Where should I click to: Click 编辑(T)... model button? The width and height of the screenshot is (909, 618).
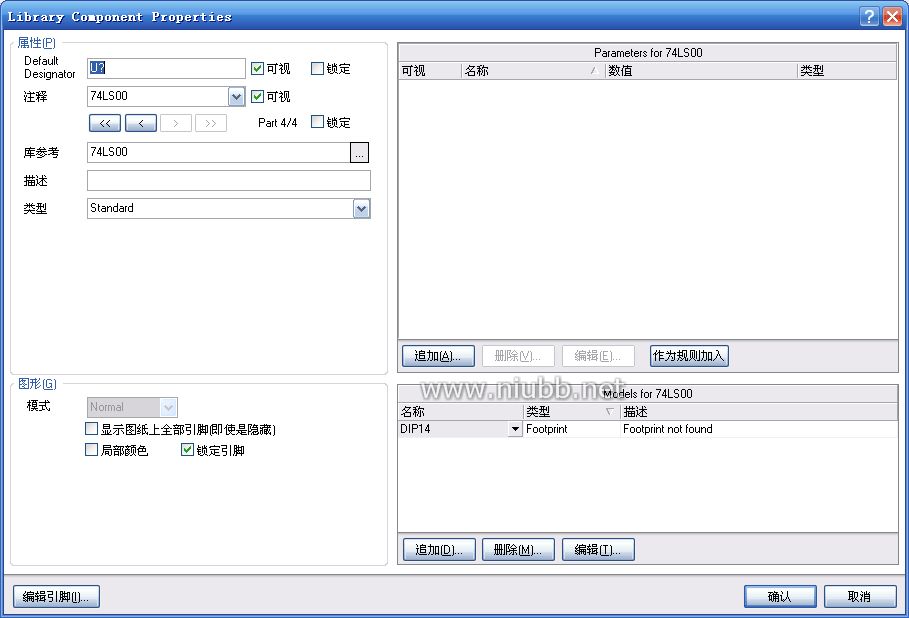[x=598, y=550]
